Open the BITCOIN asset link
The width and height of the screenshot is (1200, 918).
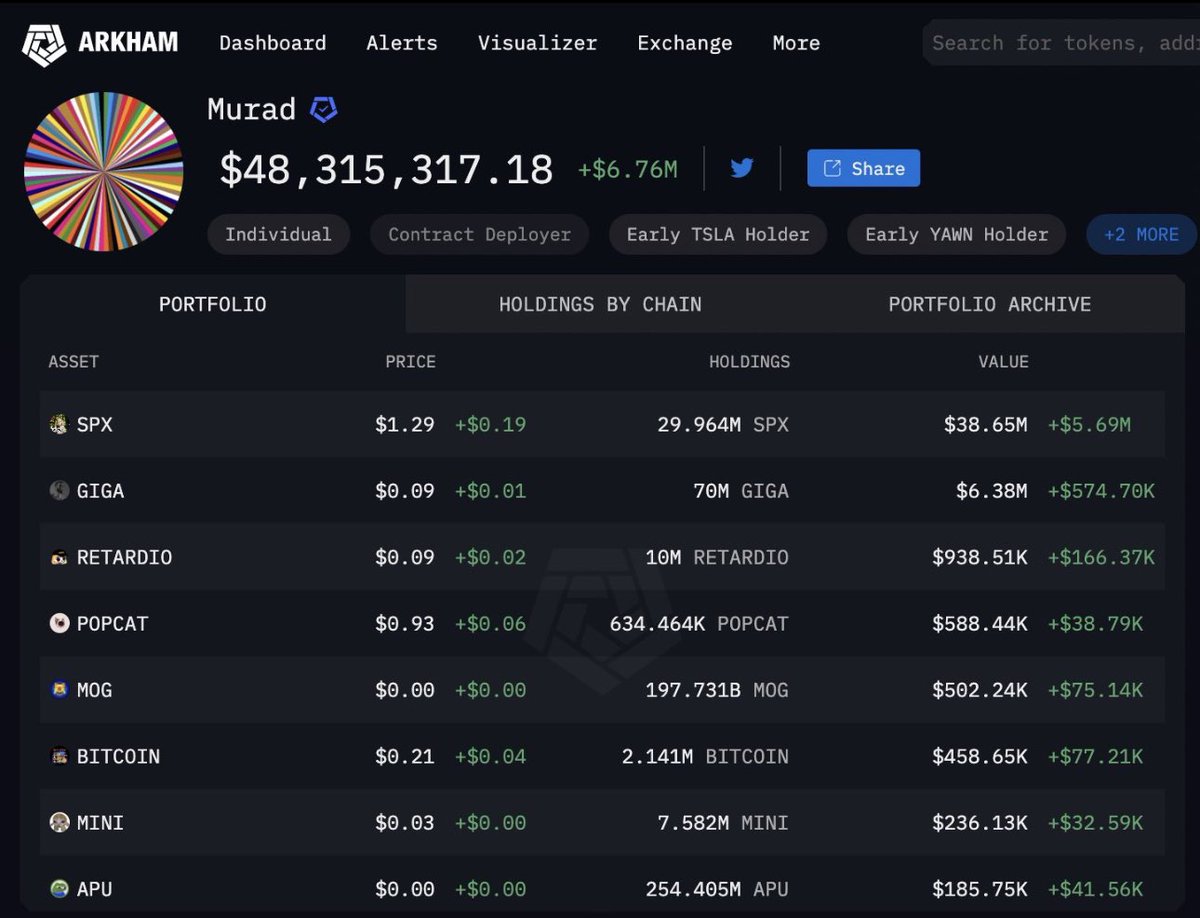(x=119, y=756)
